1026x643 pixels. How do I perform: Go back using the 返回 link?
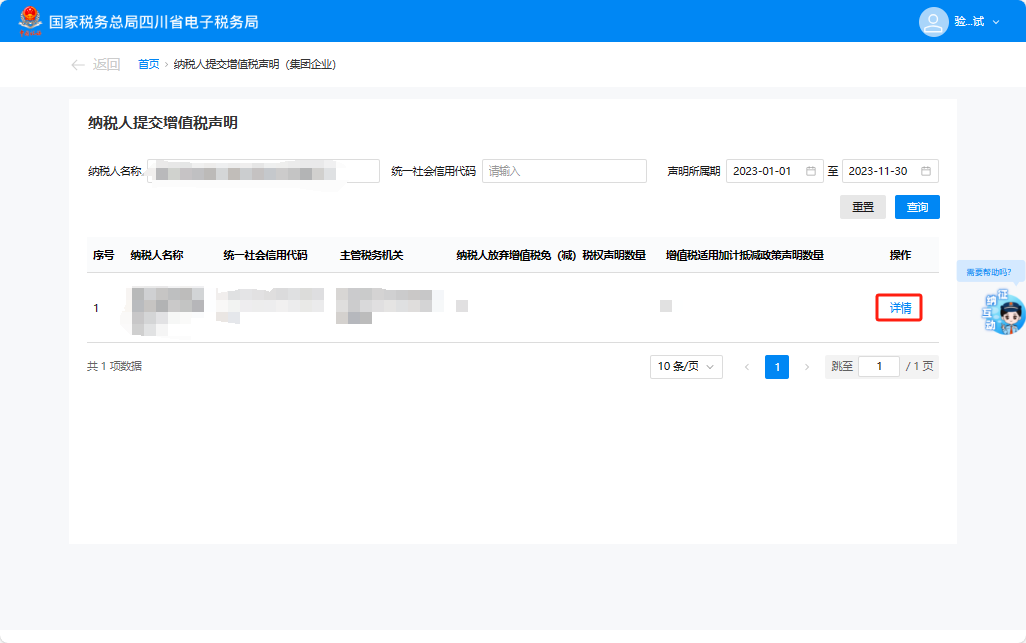click(x=106, y=64)
